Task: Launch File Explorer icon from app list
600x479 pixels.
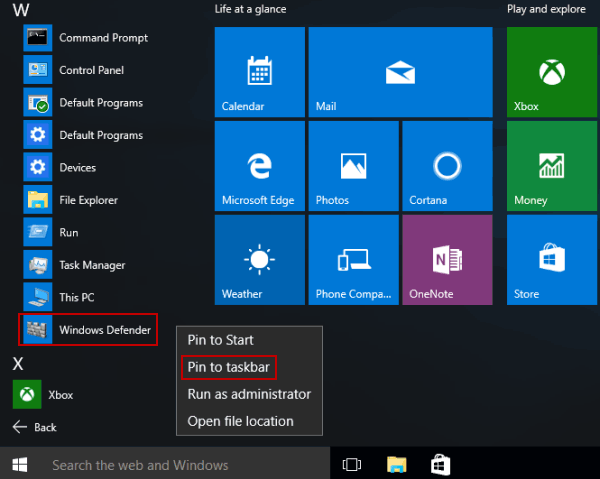Action: click(x=38, y=200)
